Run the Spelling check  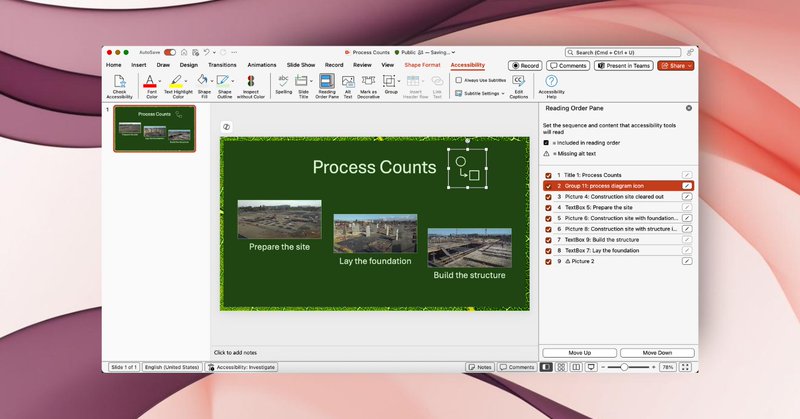(x=284, y=85)
